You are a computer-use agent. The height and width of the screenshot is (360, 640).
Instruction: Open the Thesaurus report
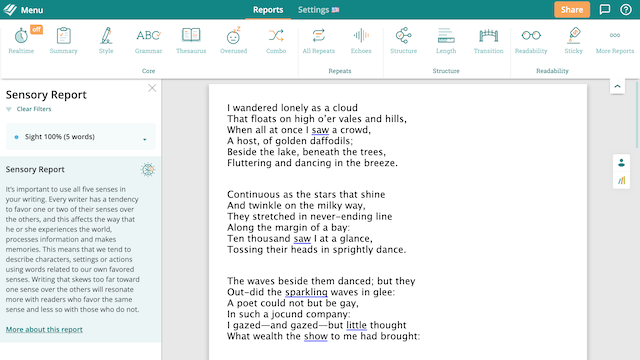191,41
